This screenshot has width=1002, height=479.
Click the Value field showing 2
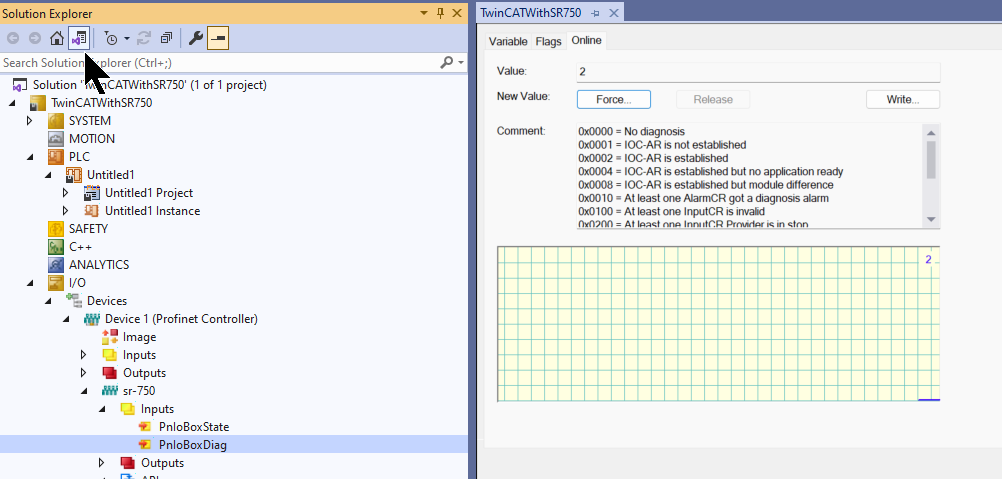(758, 72)
